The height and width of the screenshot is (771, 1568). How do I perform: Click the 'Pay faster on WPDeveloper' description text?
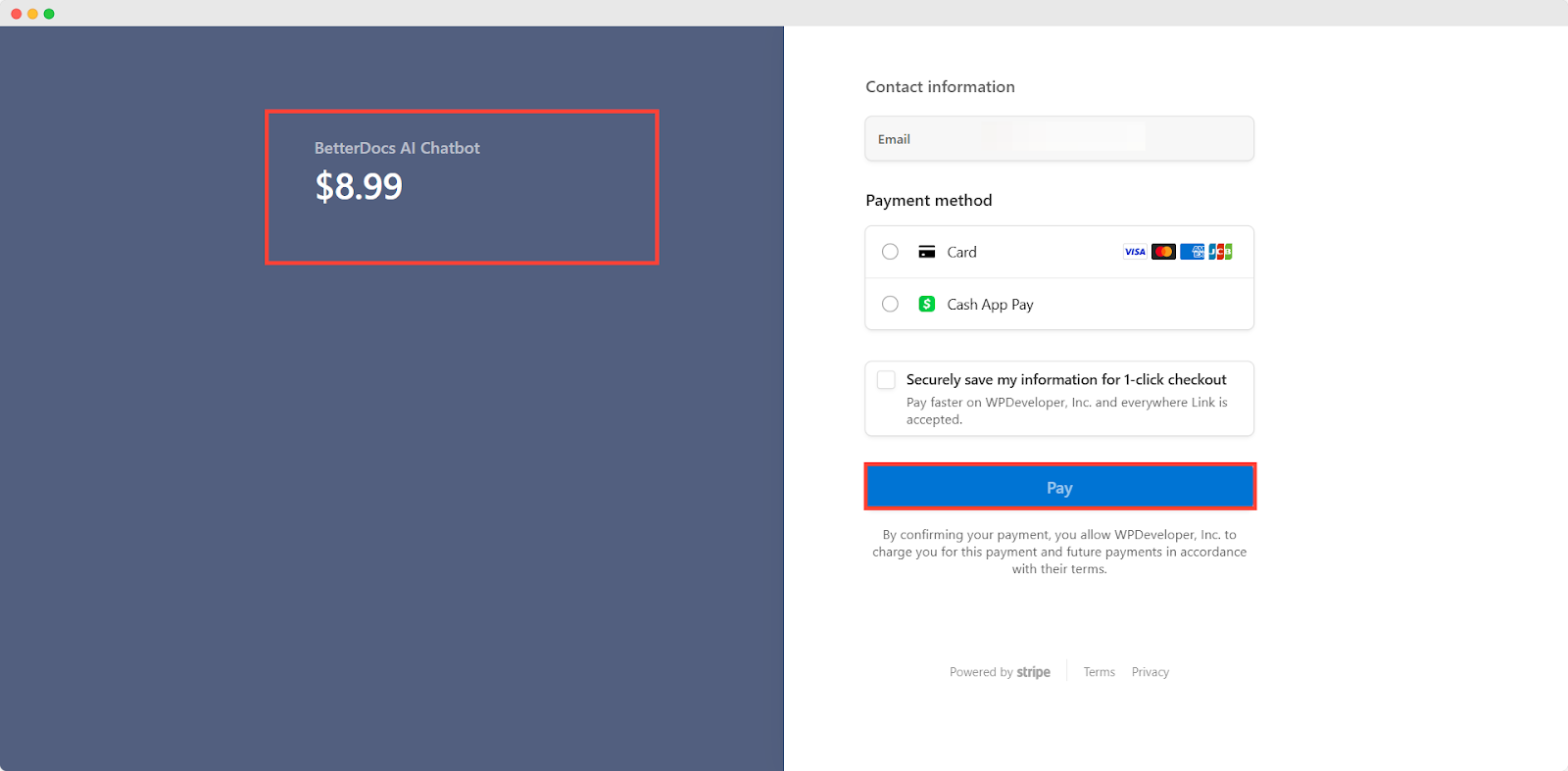tap(1066, 410)
